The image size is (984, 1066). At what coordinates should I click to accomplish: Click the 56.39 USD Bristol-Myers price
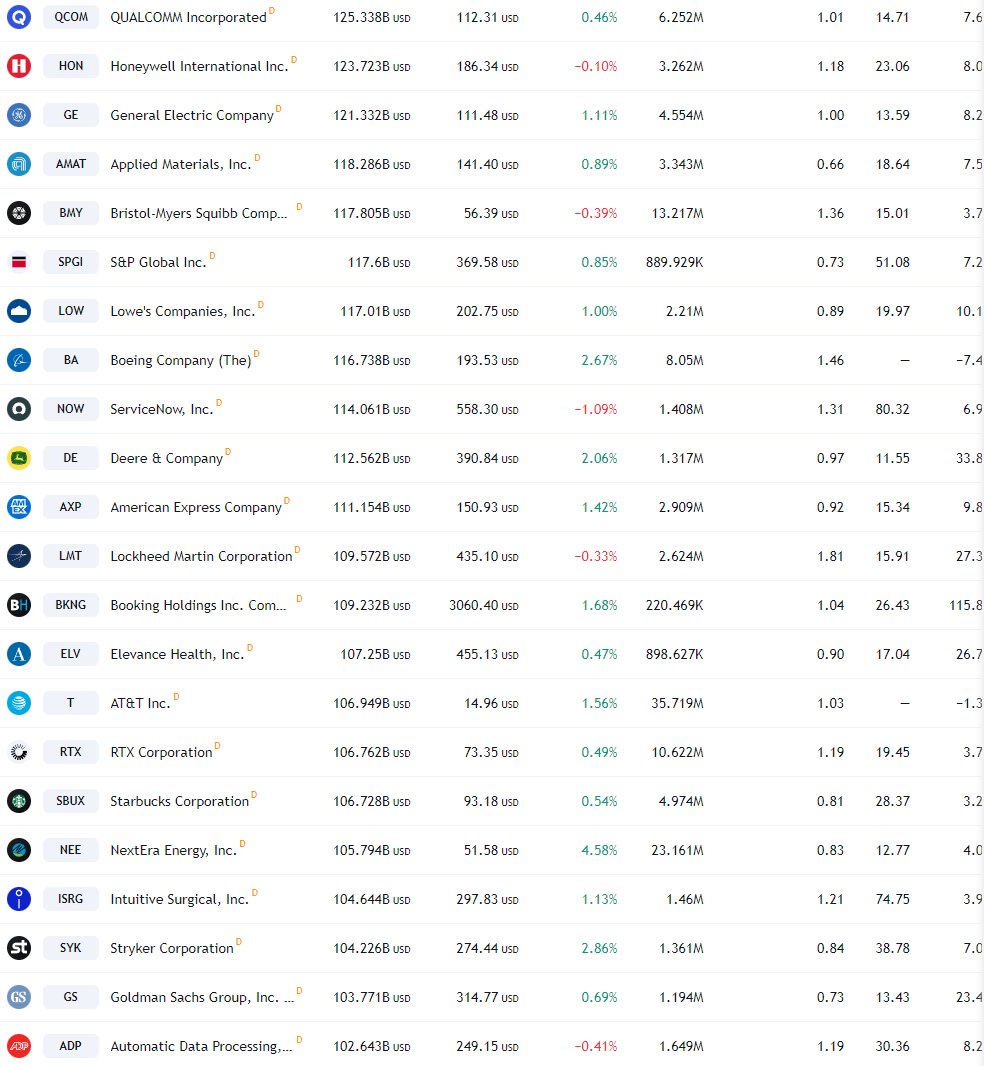pos(491,213)
